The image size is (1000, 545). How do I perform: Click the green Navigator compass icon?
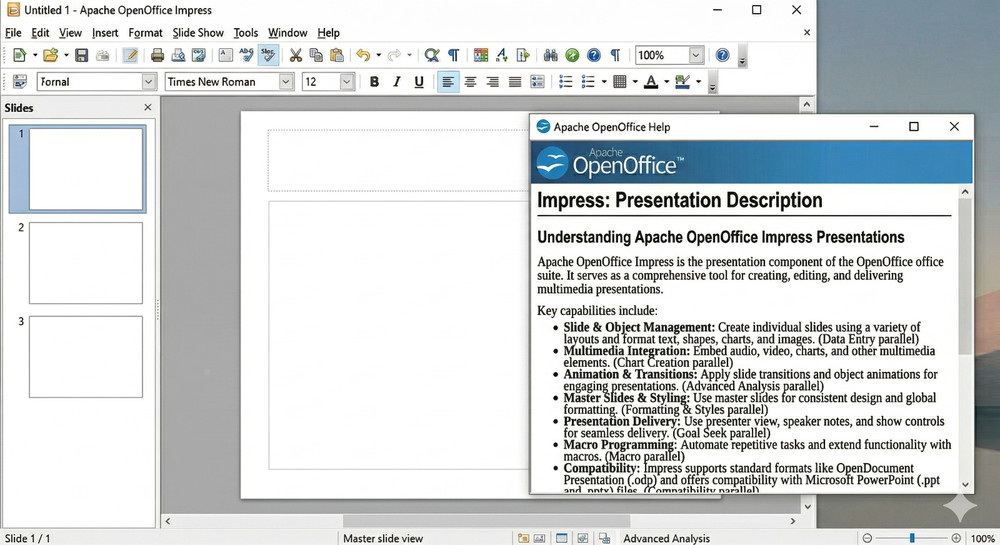pos(572,55)
